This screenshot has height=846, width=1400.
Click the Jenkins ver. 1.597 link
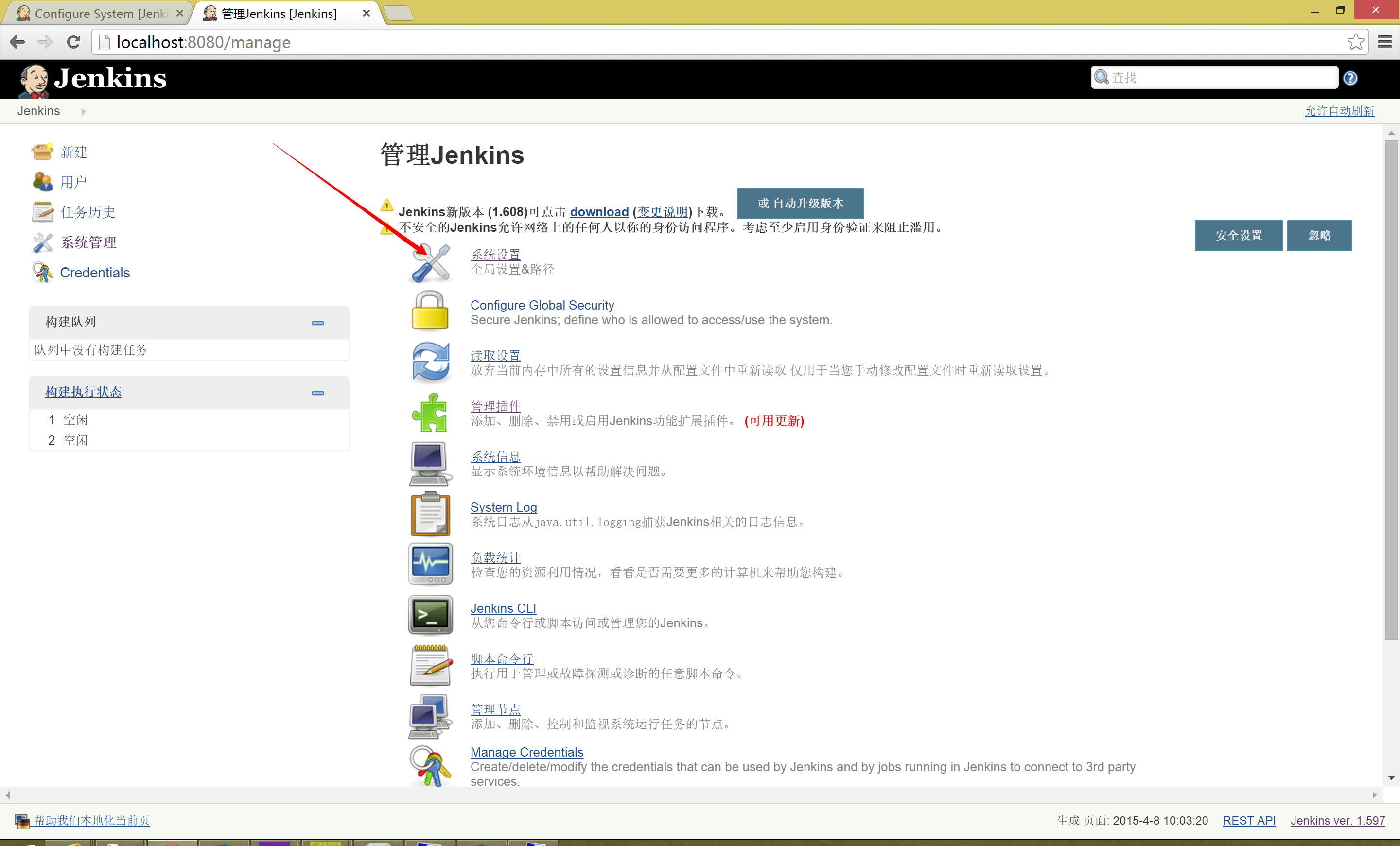point(1337,820)
